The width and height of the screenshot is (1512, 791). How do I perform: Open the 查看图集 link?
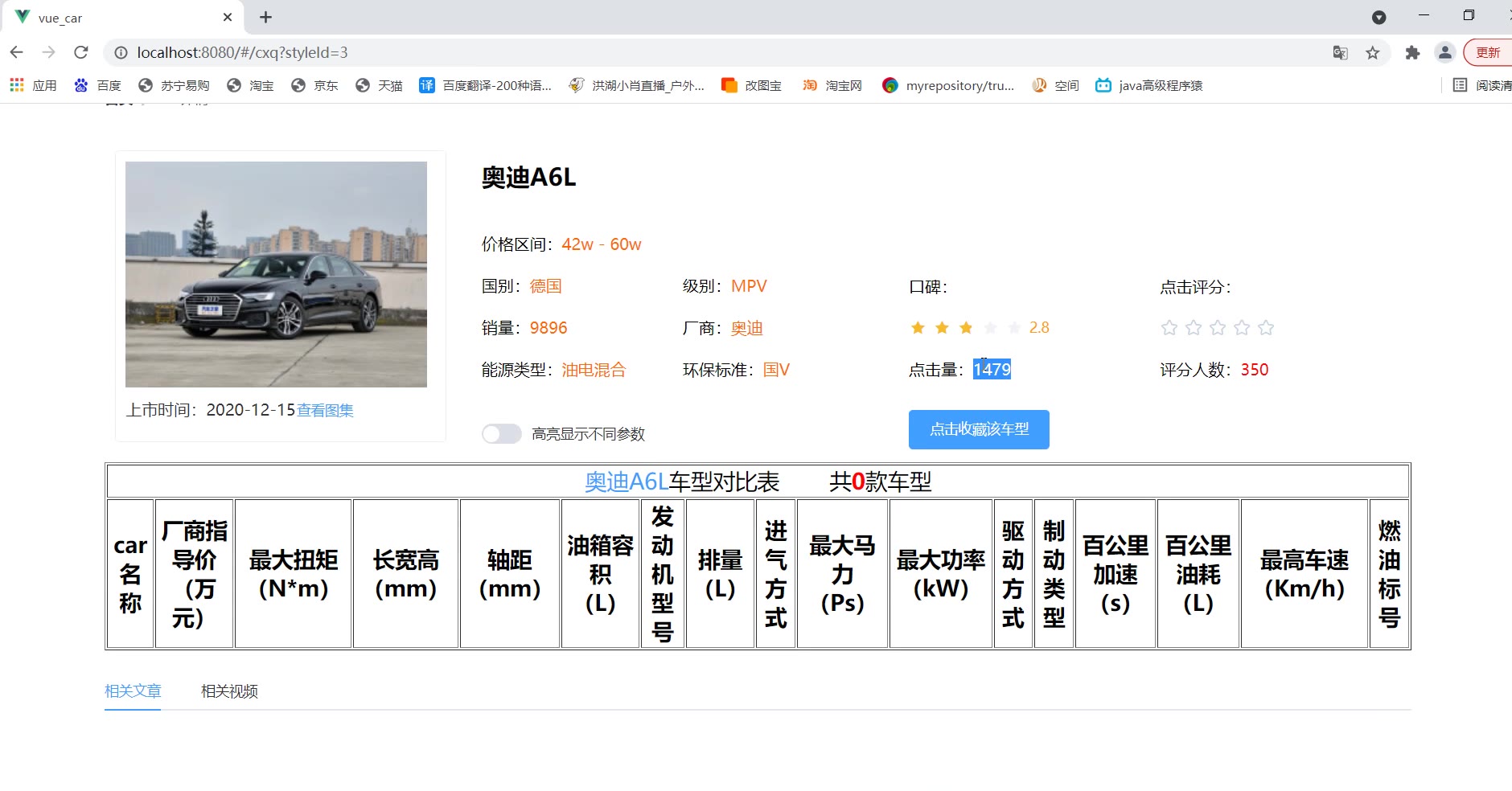pos(325,411)
